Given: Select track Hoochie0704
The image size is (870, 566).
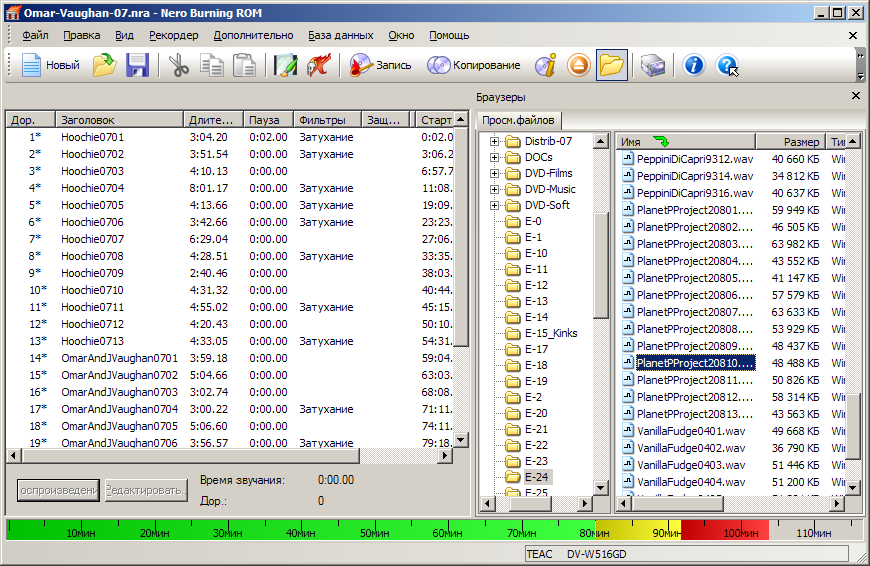Looking at the screenshot, I should [93, 188].
